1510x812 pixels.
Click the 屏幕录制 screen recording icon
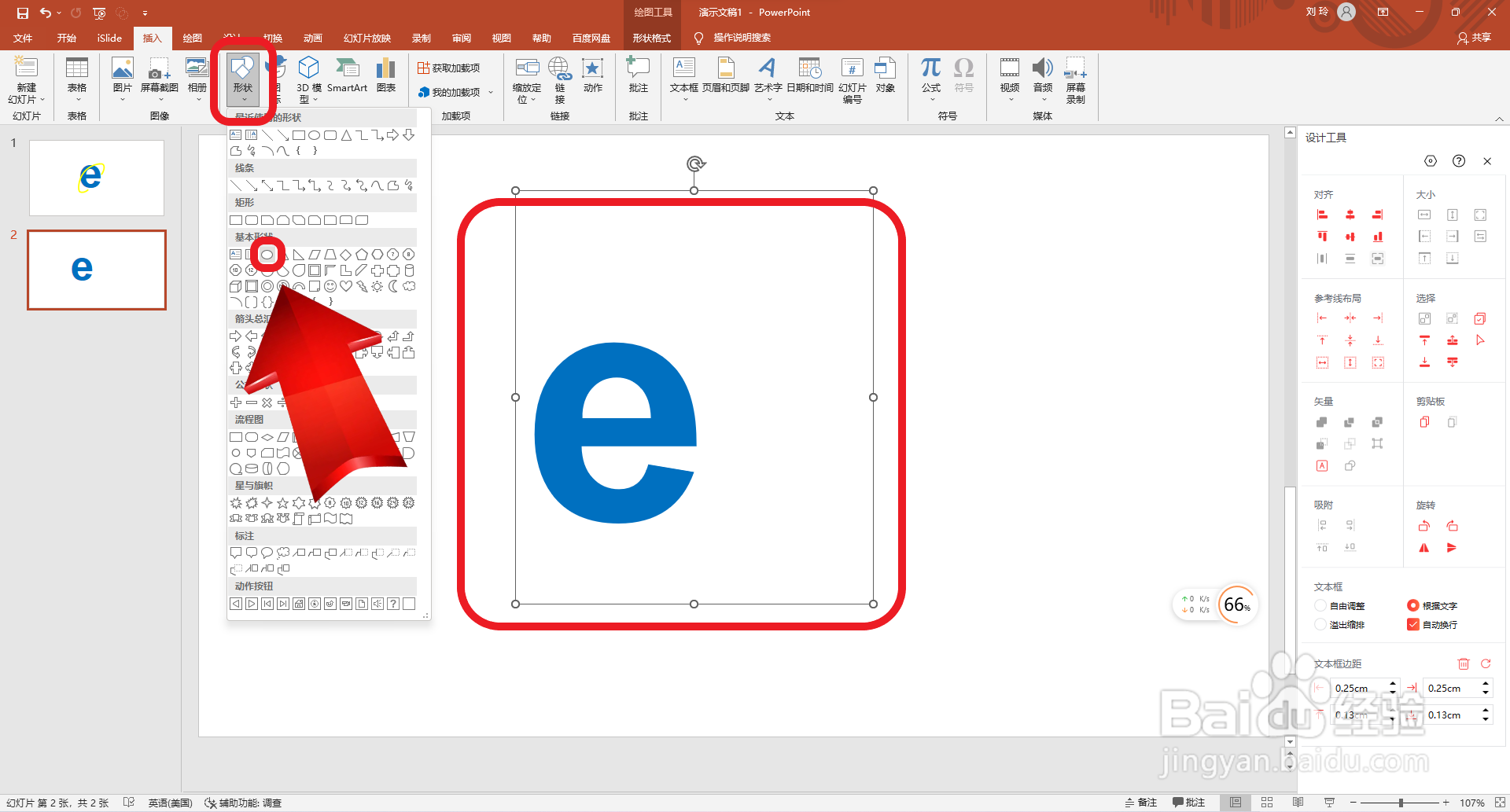(x=1076, y=80)
